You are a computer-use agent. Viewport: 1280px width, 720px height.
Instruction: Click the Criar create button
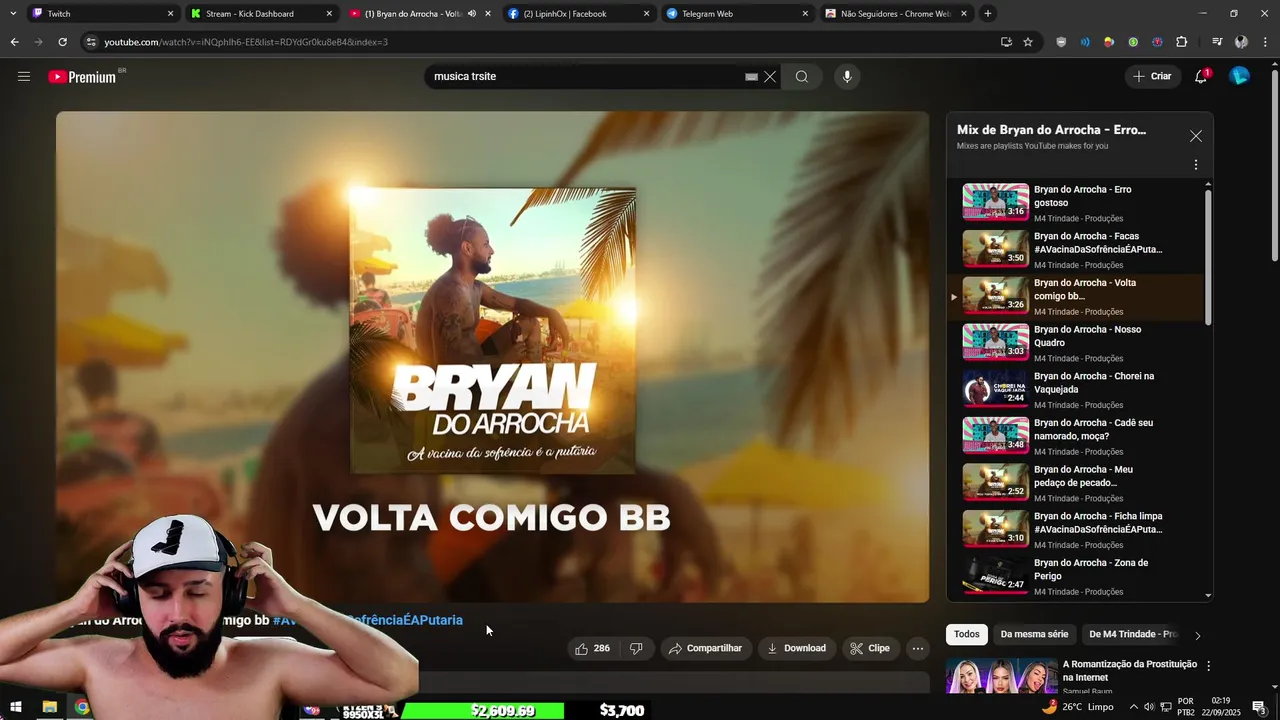coord(1151,76)
